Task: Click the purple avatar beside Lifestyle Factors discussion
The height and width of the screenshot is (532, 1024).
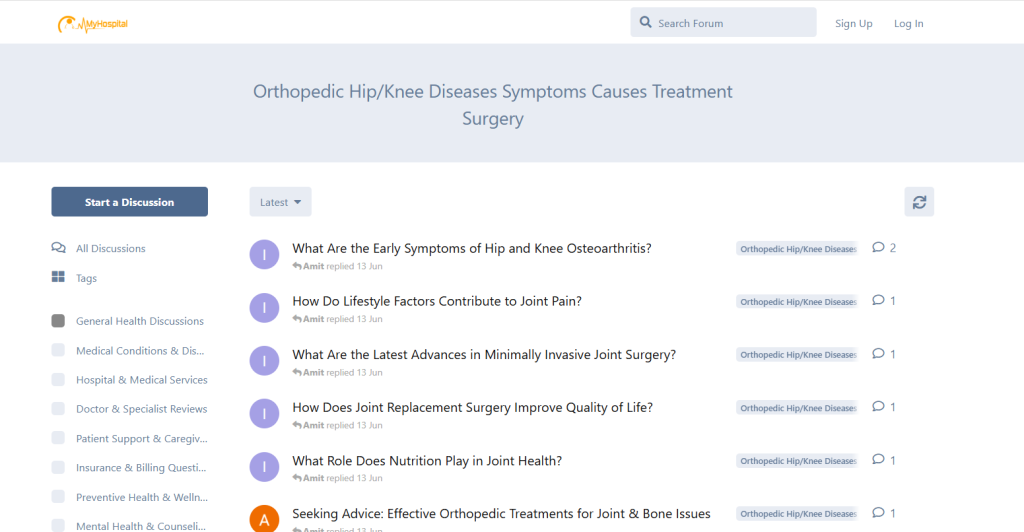Action: 264,307
